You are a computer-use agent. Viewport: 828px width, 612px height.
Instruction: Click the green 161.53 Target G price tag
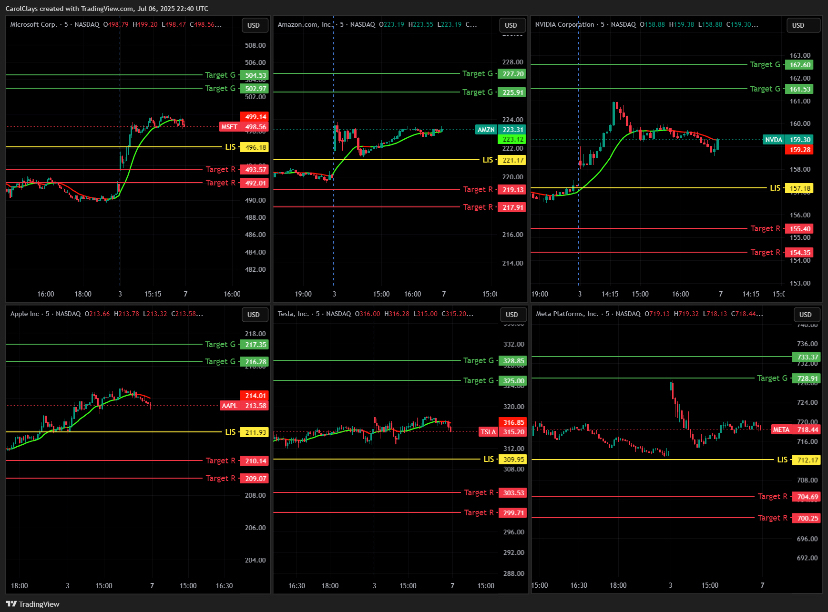click(799, 89)
